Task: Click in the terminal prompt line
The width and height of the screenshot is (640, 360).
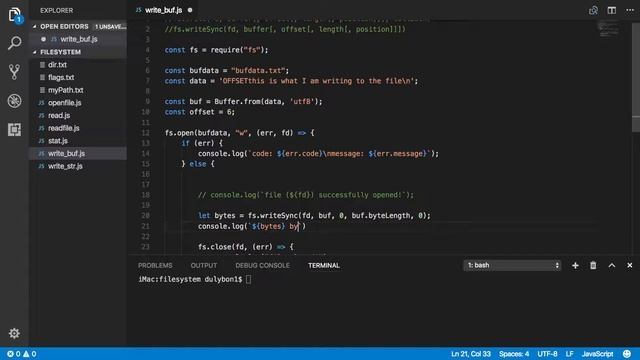Action: coord(195,280)
